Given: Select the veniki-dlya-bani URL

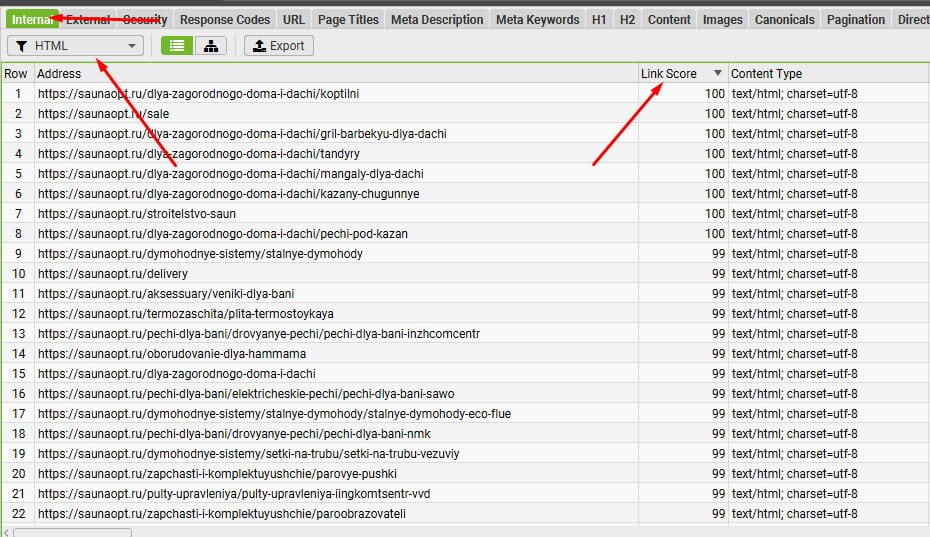Looking at the screenshot, I should (166, 294).
